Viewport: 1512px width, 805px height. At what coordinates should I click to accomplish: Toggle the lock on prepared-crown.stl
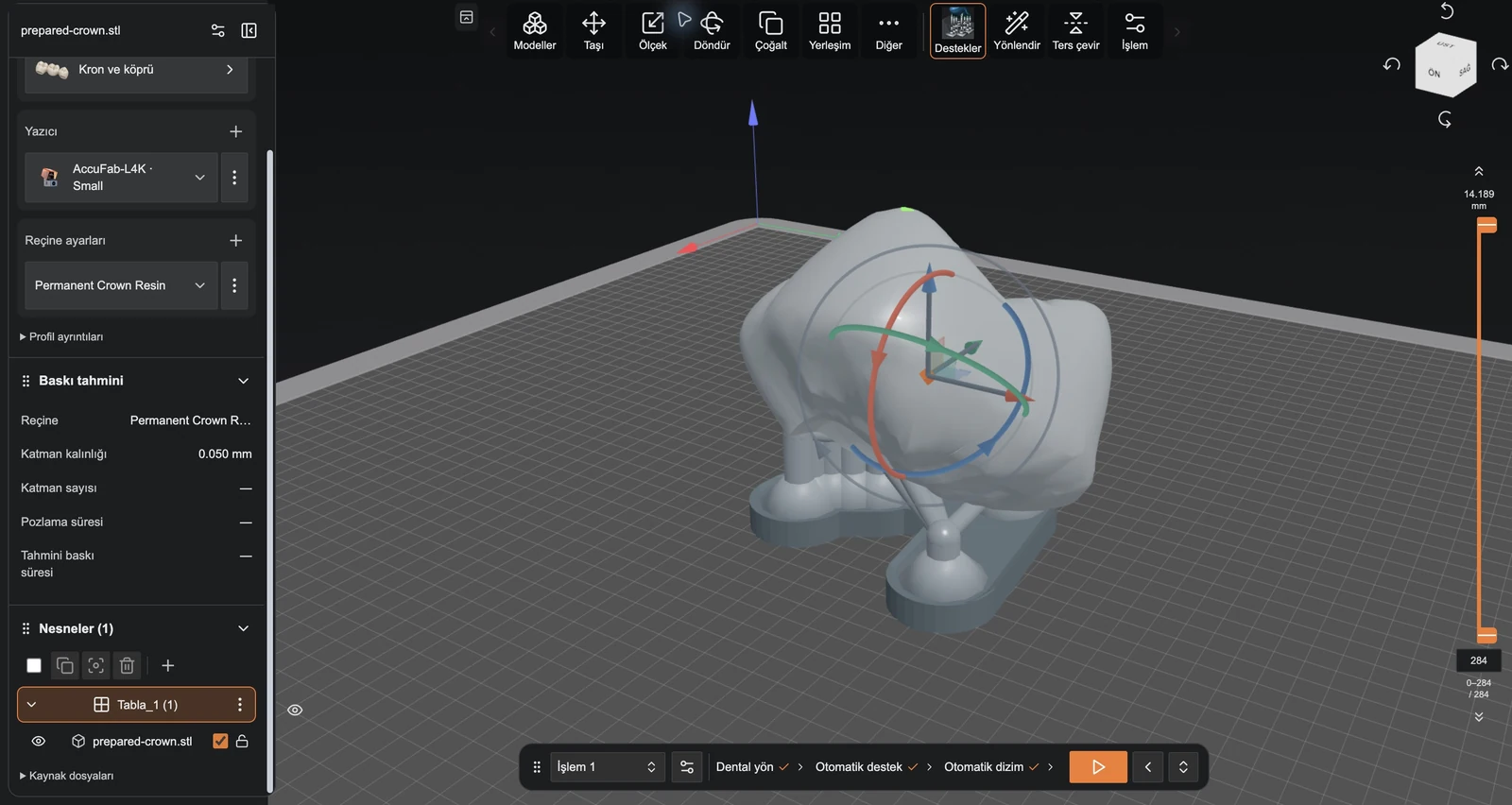tap(242, 742)
